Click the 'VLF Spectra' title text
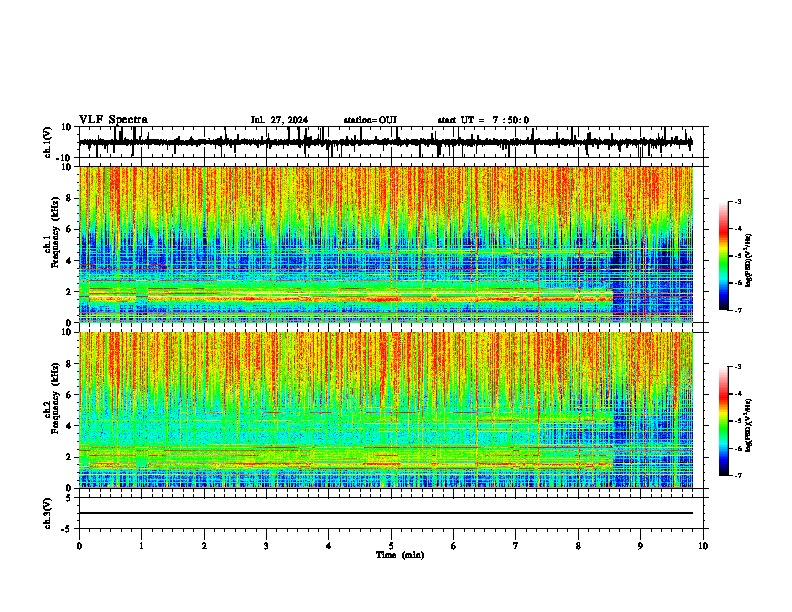The width and height of the screenshot is (792, 612). 113,120
